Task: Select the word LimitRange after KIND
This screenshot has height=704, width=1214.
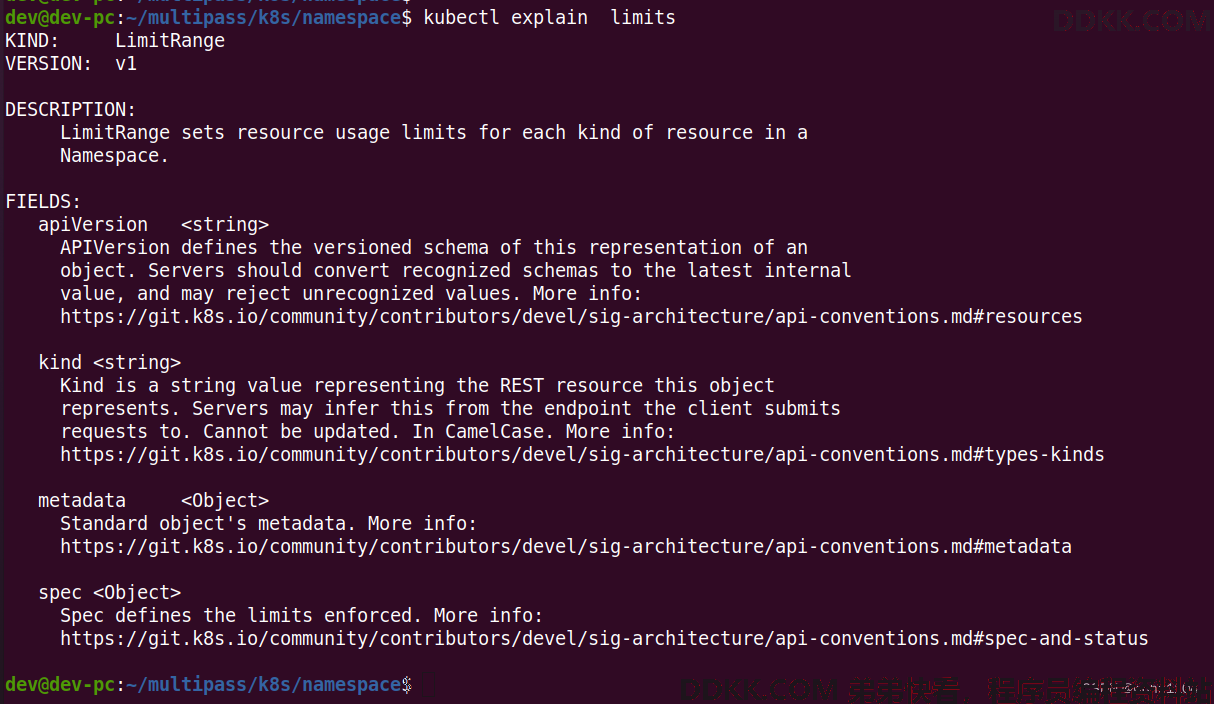Action: (x=170, y=41)
